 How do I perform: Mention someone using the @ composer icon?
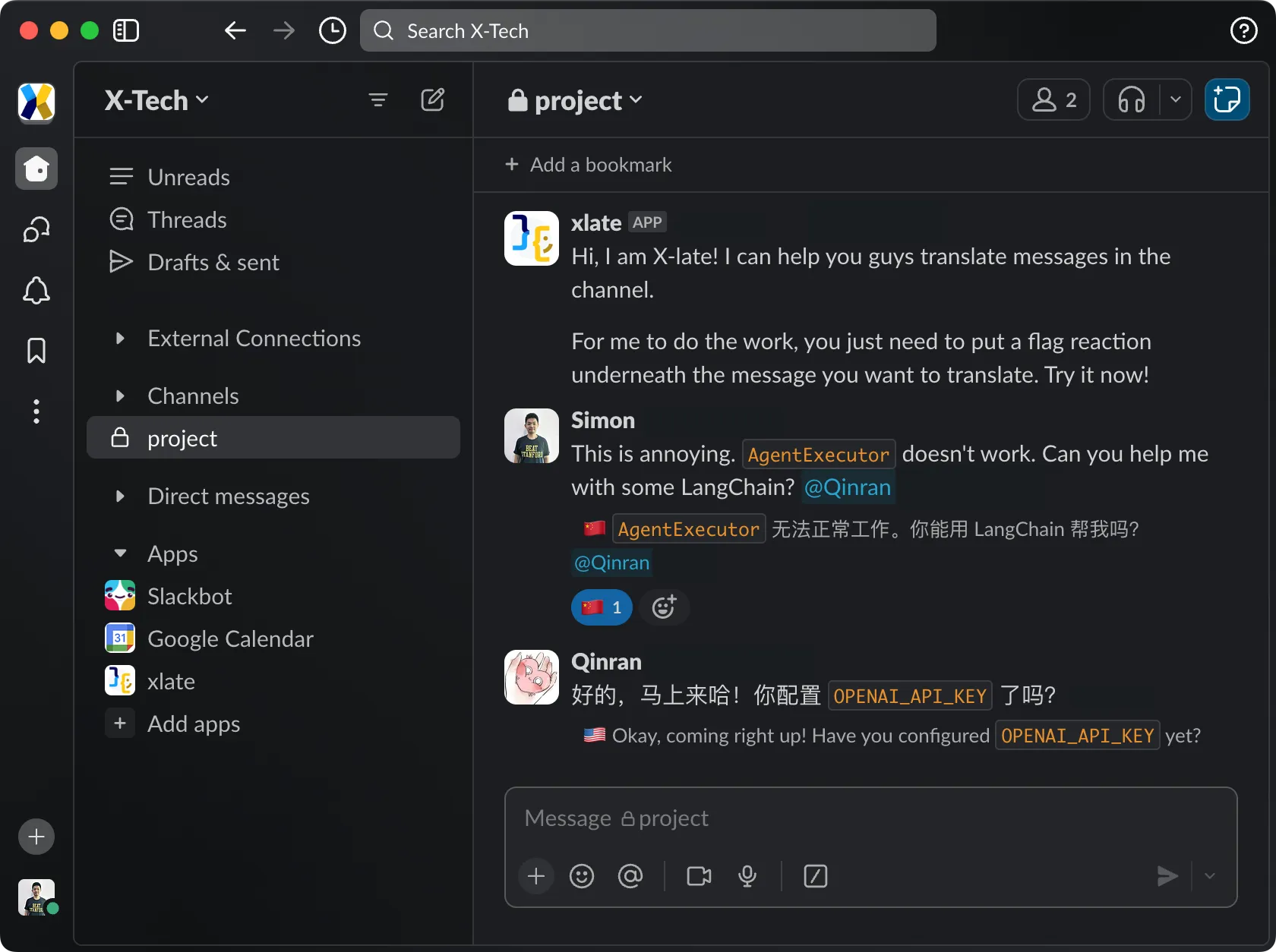point(630,876)
